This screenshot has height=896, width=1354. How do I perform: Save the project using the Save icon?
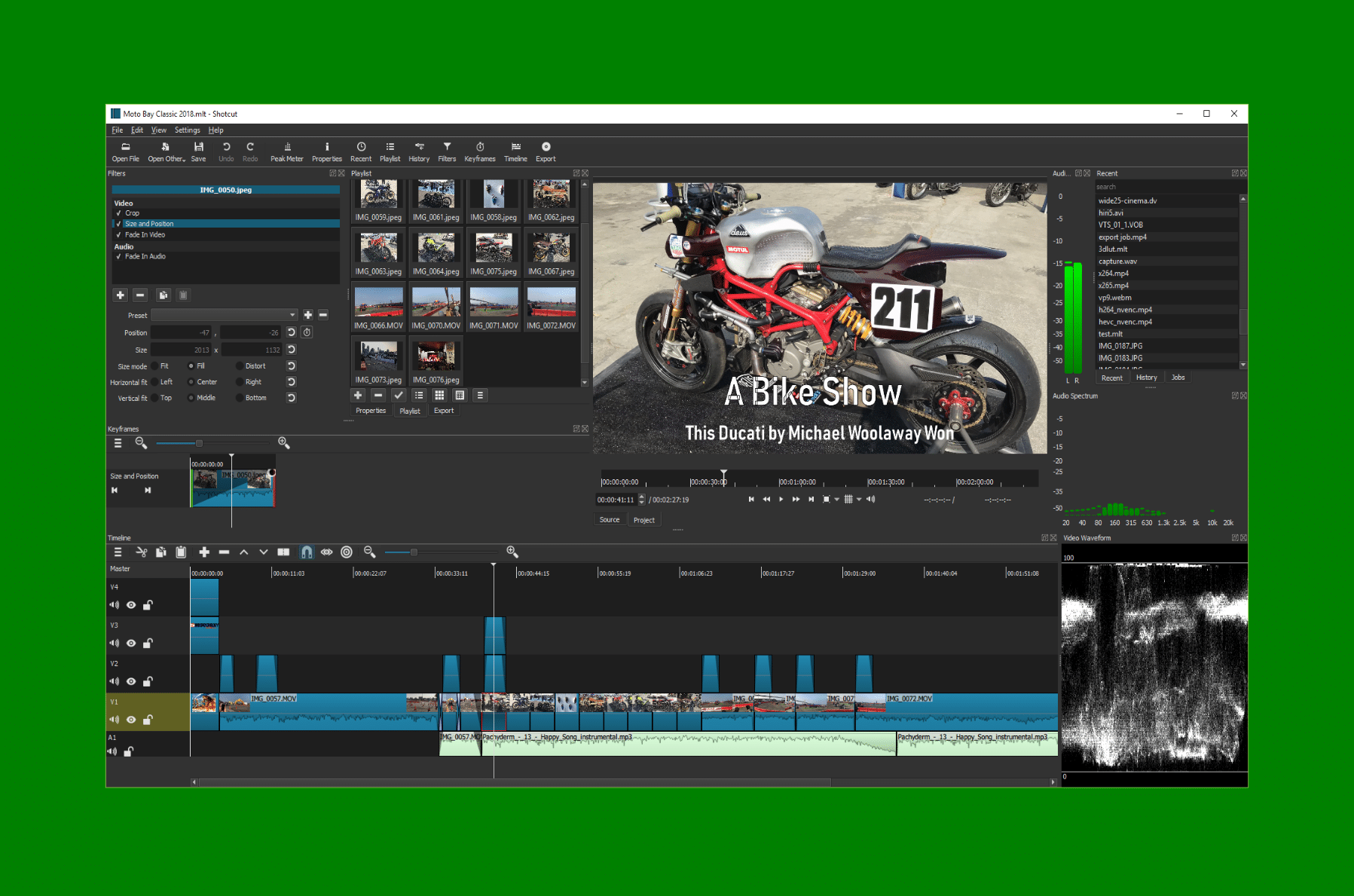(198, 151)
